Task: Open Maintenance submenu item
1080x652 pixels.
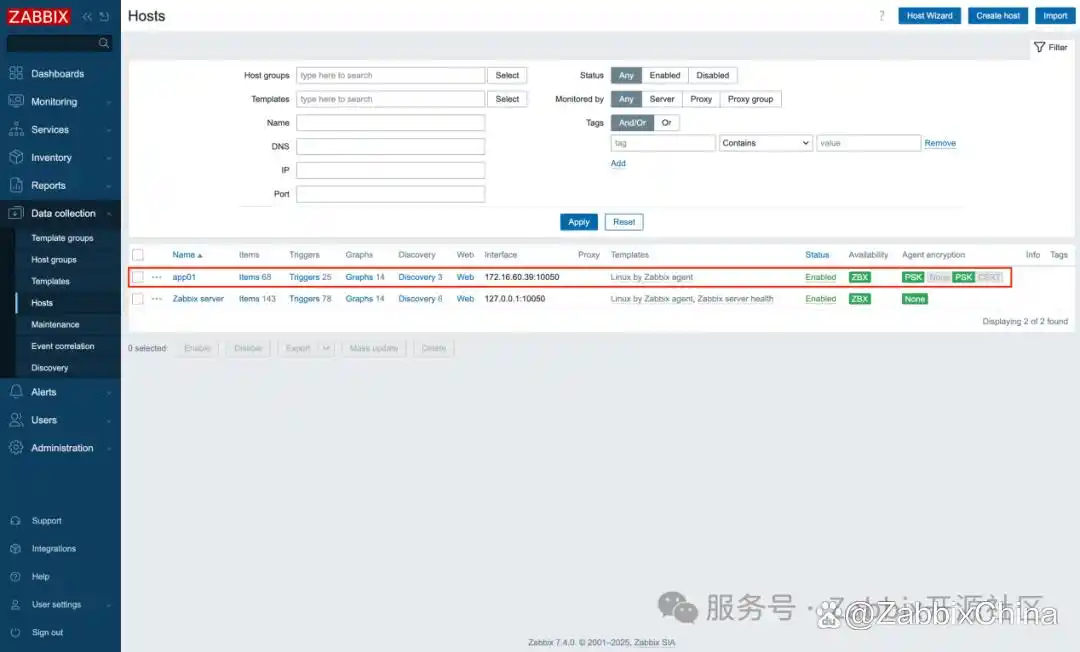Action: coord(55,325)
